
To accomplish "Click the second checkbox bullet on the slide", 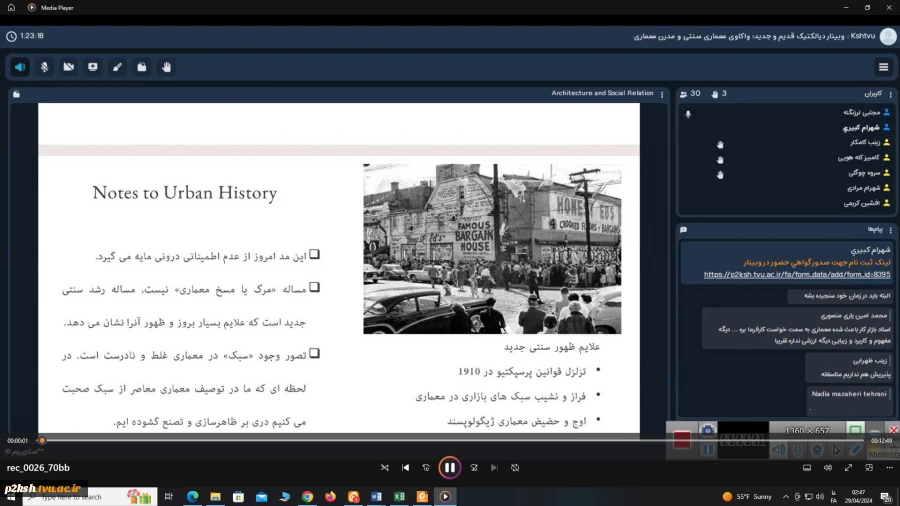I will [x=315, y=287].
